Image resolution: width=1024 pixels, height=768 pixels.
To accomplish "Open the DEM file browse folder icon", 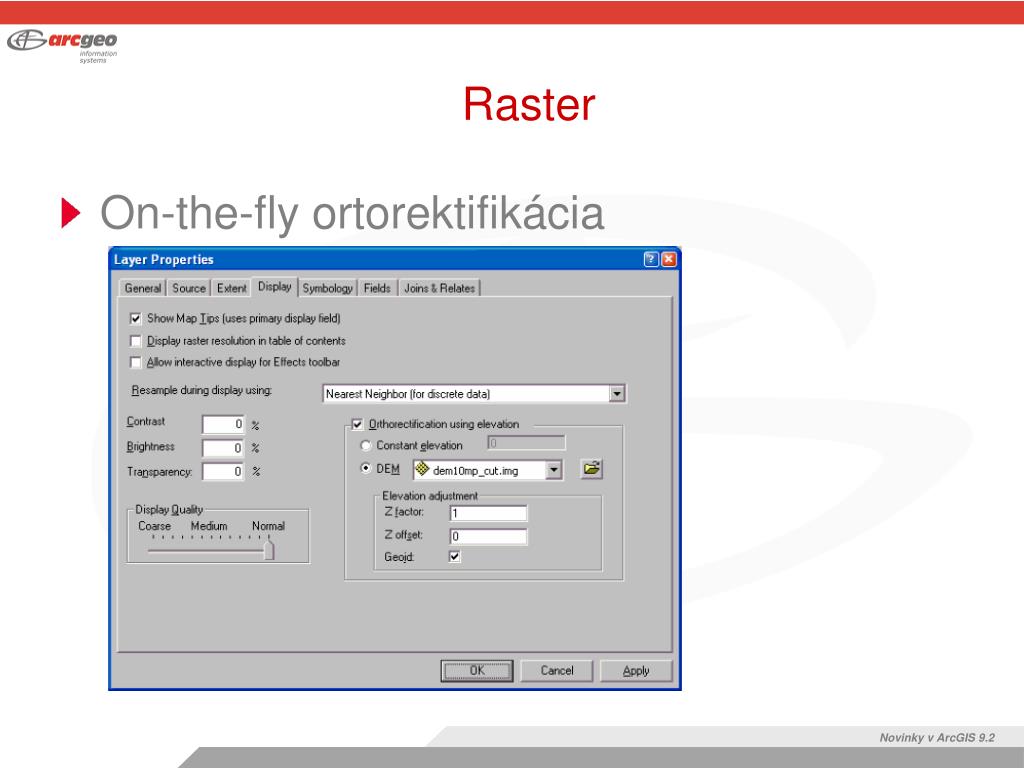I will (x=592, y=469).
